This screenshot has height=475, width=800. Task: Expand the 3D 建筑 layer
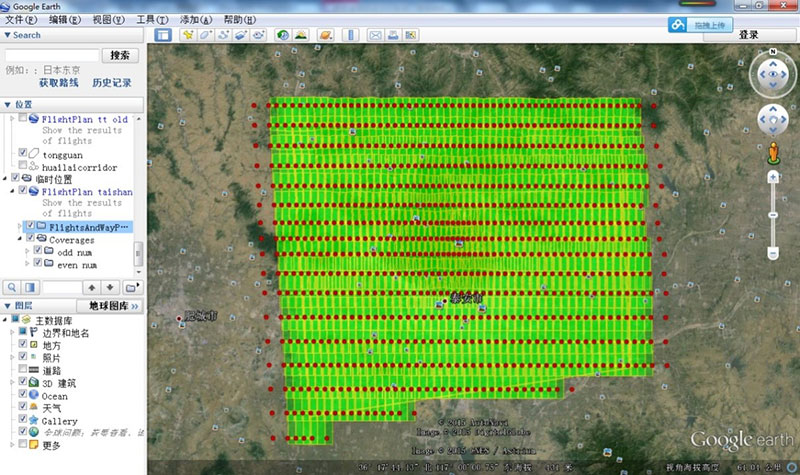[x=11, y=383]
